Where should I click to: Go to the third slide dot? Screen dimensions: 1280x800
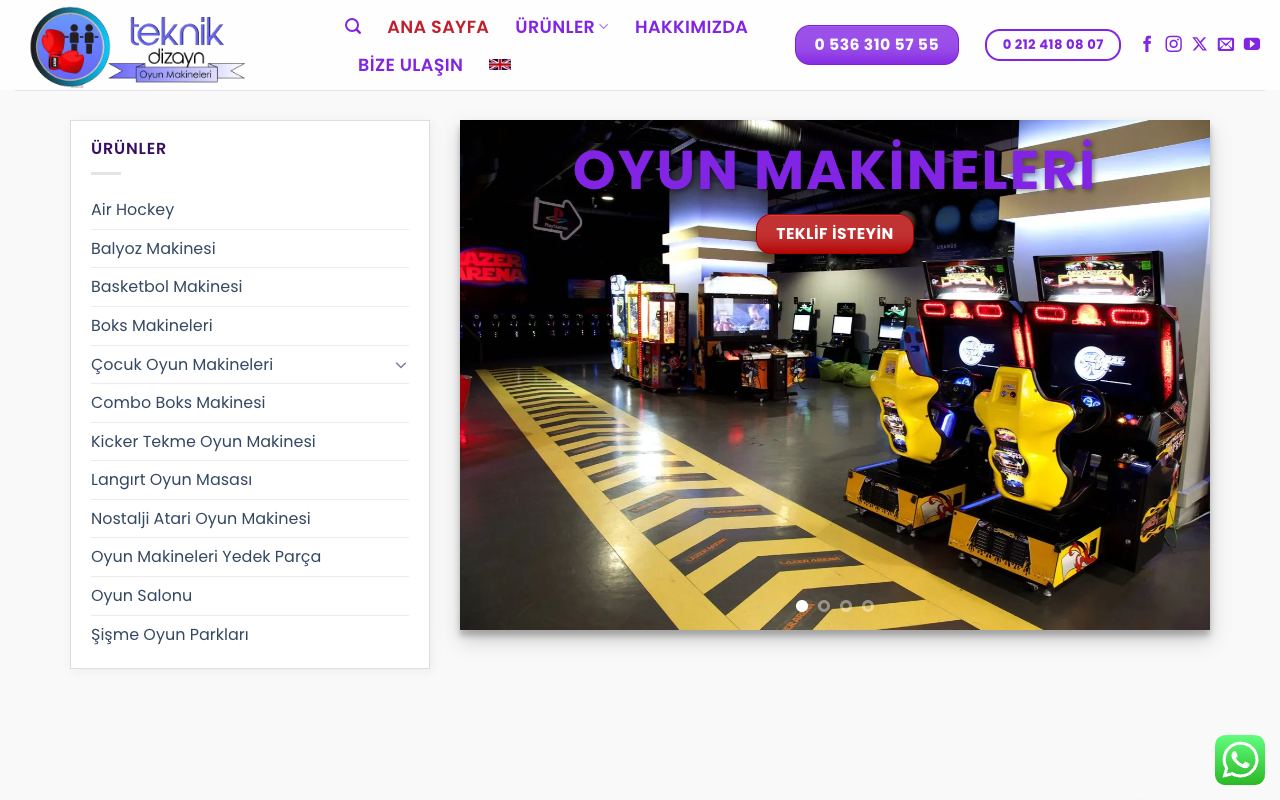click(x=846, y=606)
